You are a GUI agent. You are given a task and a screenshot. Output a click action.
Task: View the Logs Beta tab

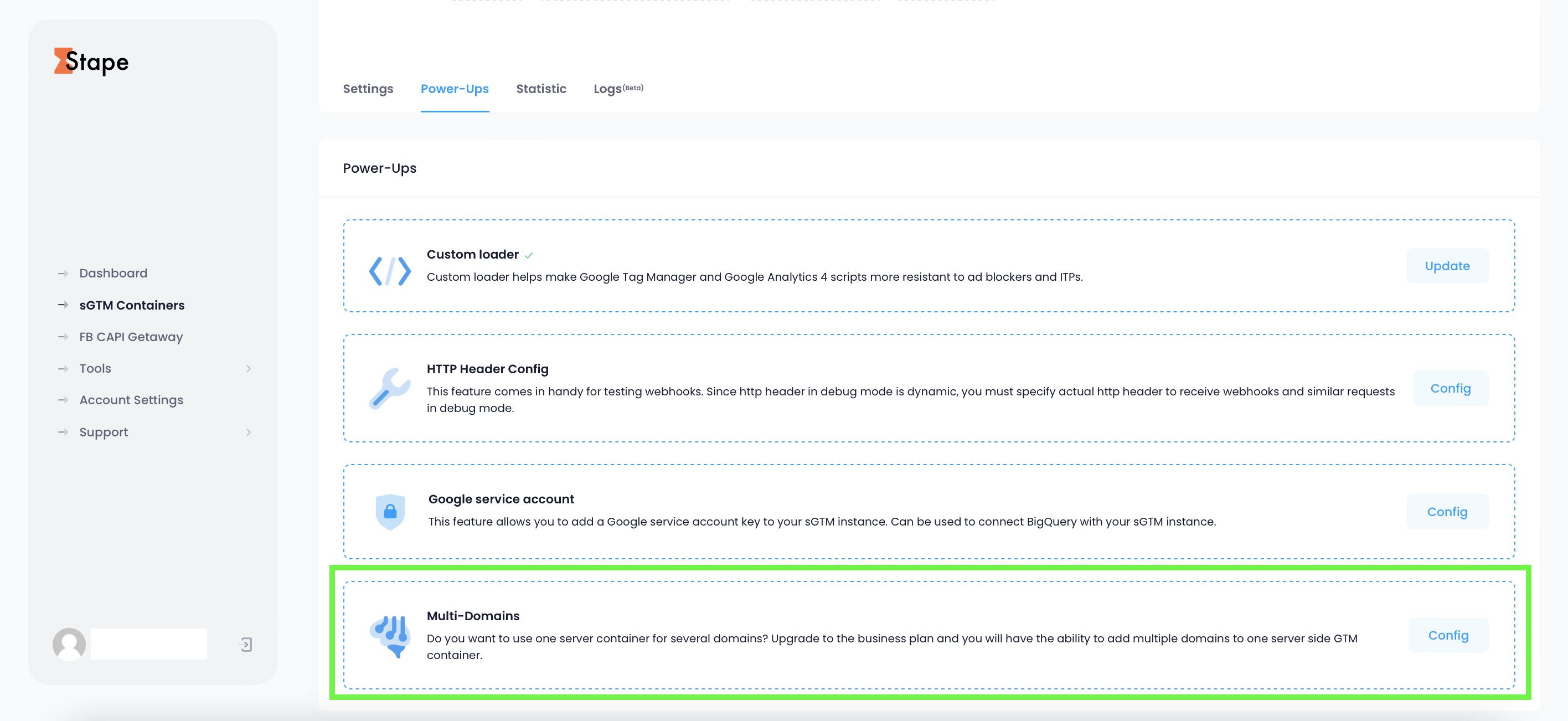coord(617,88)
